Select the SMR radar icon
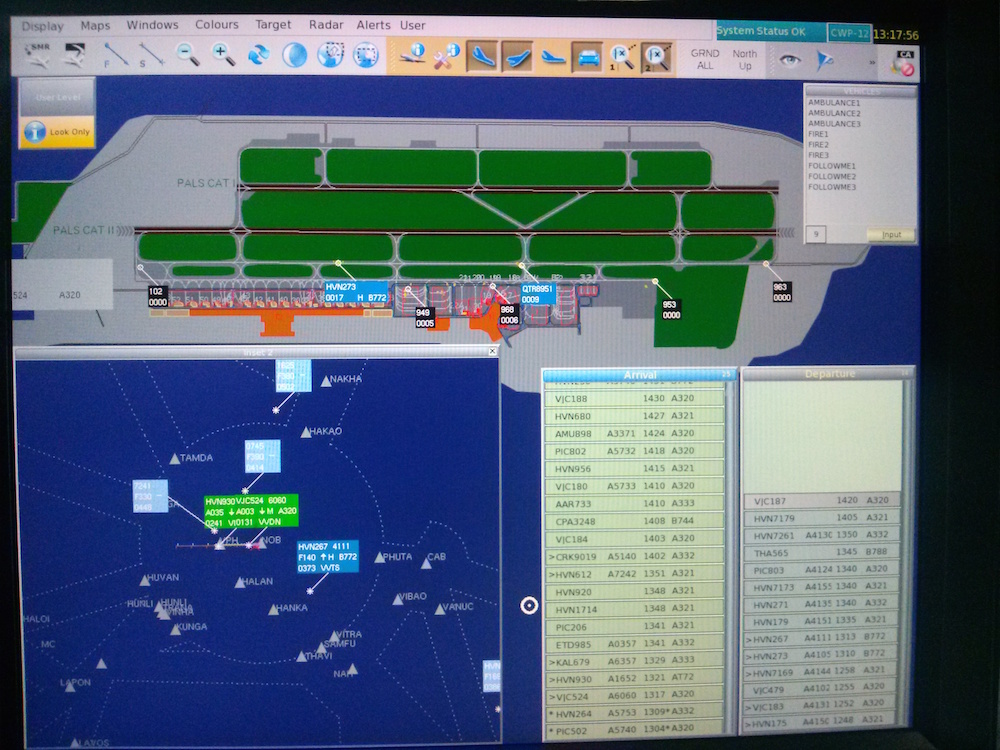Screen dimensions: 1000x750 tap(39, 57)
